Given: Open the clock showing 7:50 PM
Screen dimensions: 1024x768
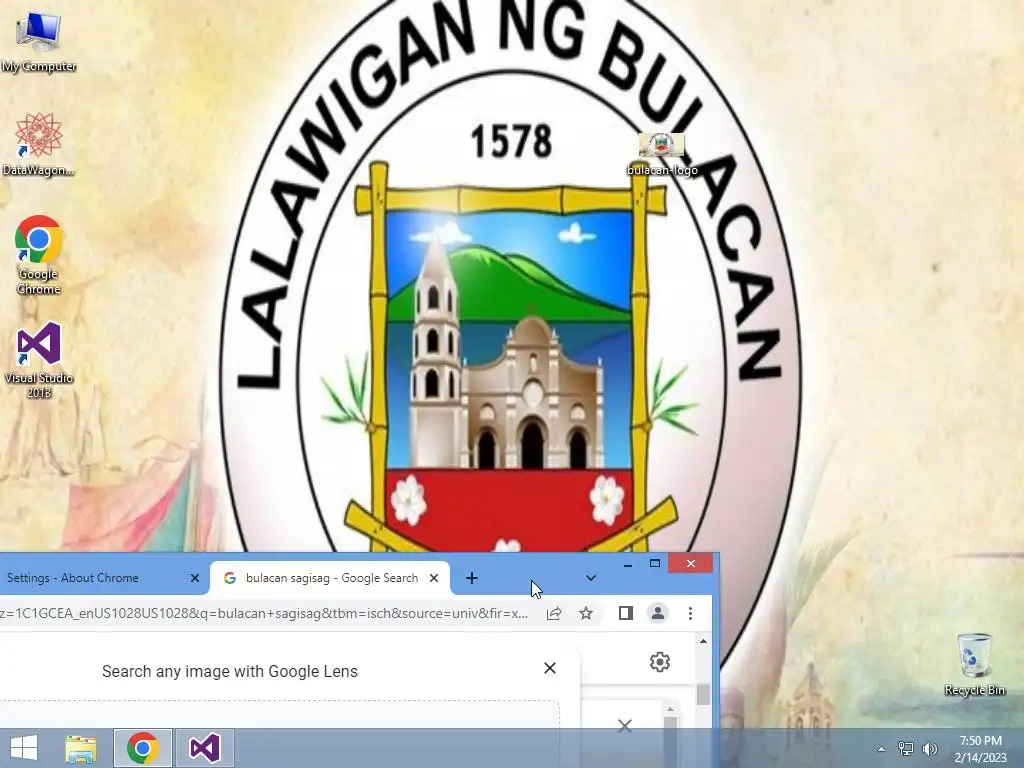Looking at the screenshot, I should tap(980, 749).
